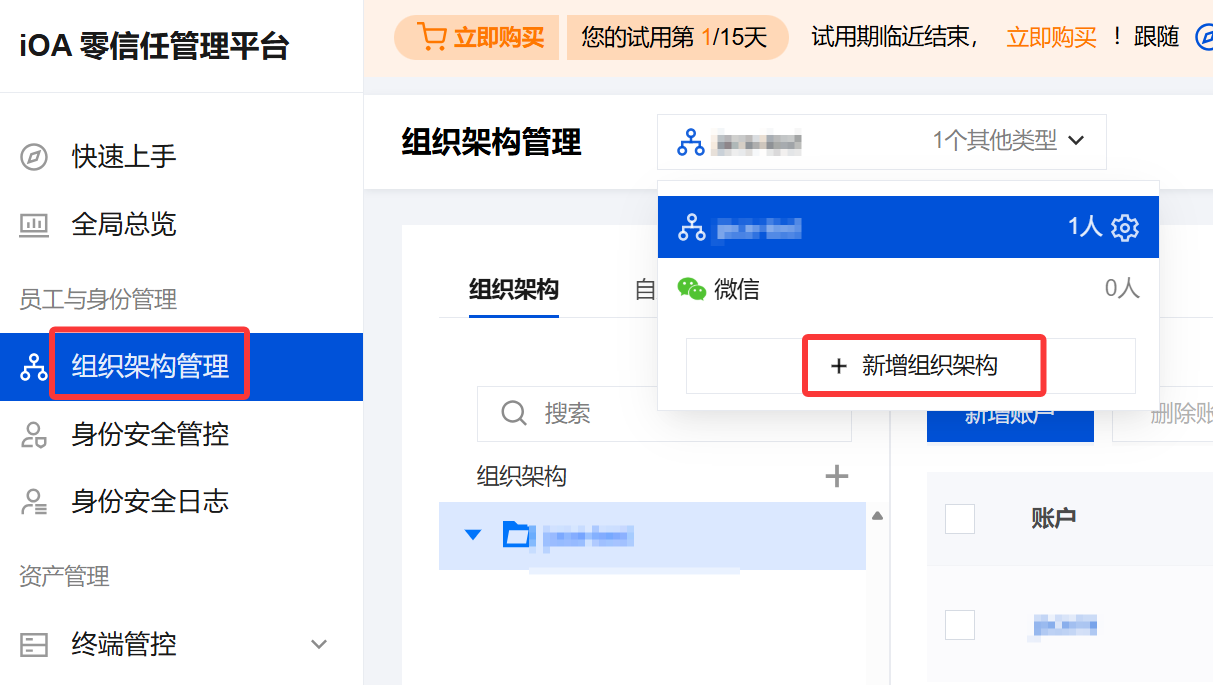Click the green WeChat icon
Viewport: 1213px width, 685px height.
pyautogui.click(x=691, y=289)
